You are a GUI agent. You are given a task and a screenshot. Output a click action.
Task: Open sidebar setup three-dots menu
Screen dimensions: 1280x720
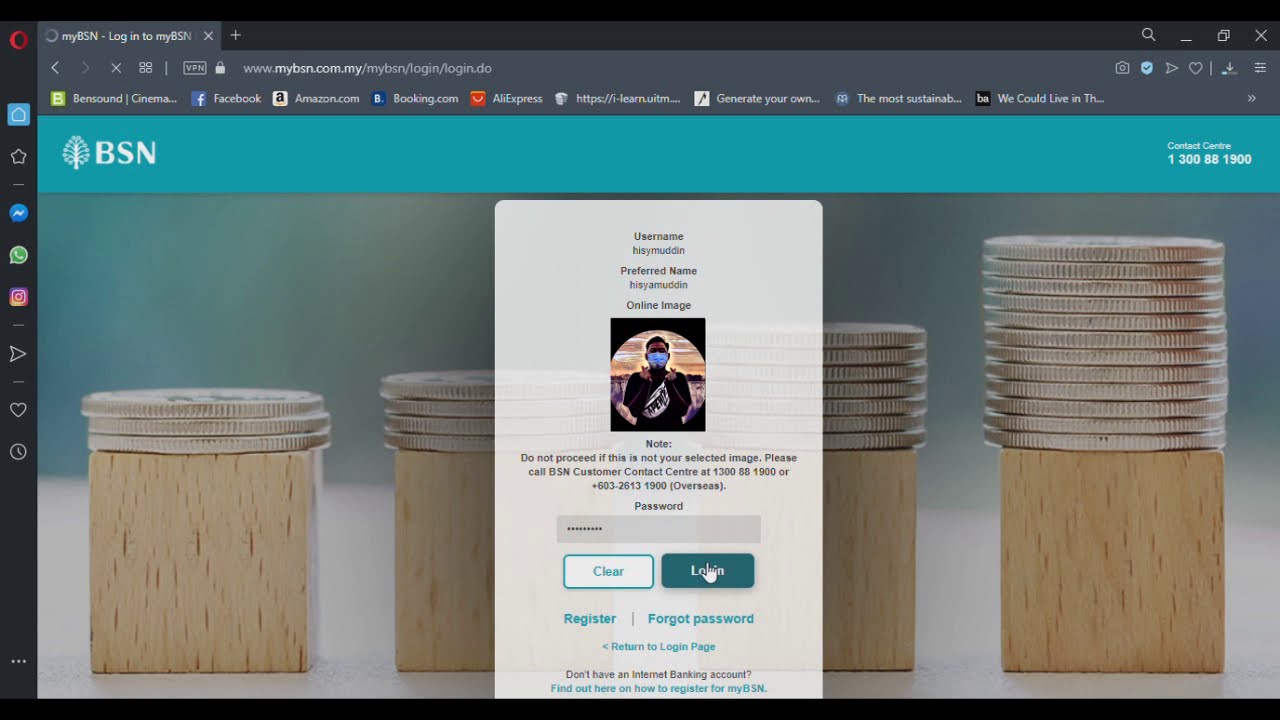coord(18,661)
